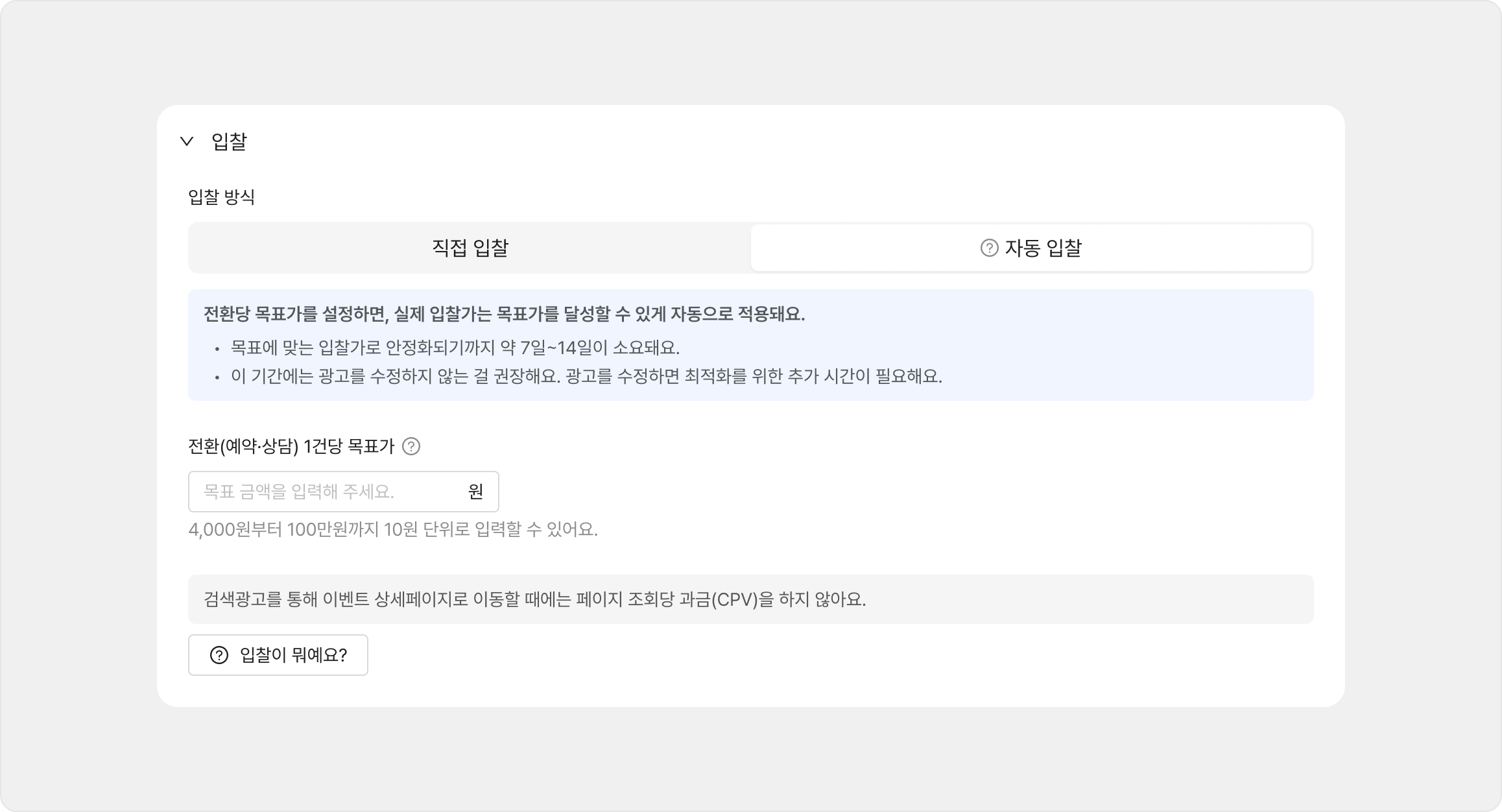Viewport: 1502px width, 812px height.
Task: Click question mark icon in 입찰이 뭐예요? button
Action: (x=219, y=655)
